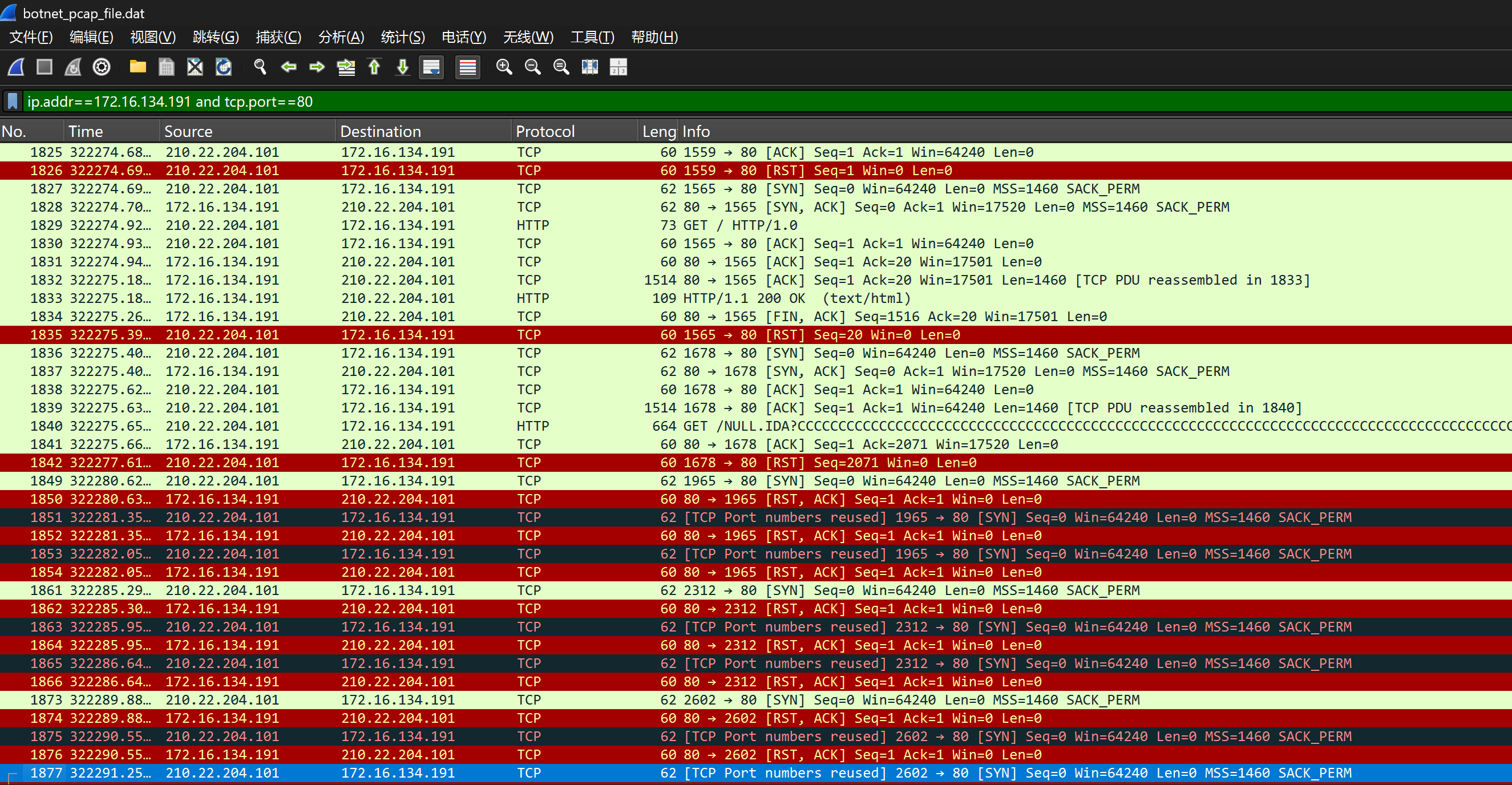Jump to the first packet arrow
1512x785 pixels.
[x=374, y=67]
